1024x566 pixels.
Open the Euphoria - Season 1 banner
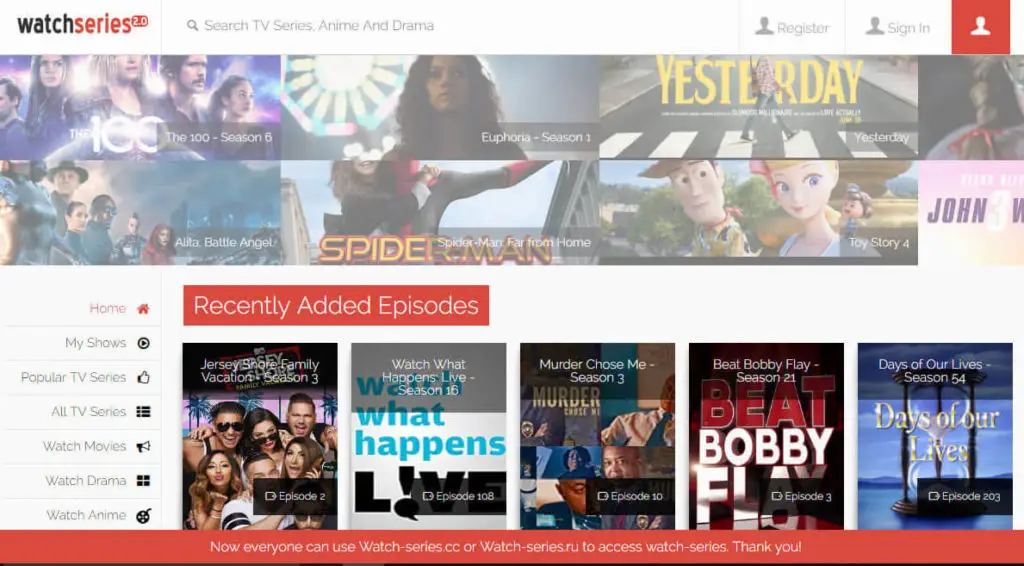[440, 107]
